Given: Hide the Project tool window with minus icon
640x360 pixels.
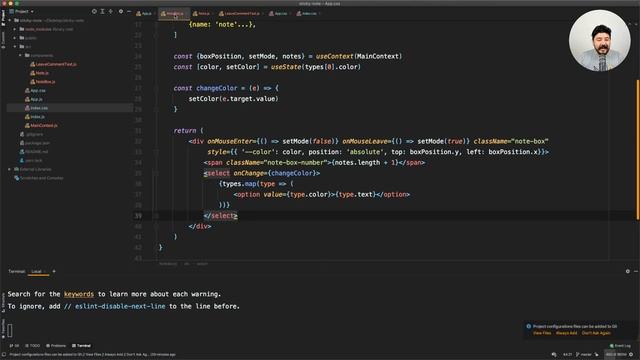Looking at the screenshot, I should tap(129, 11).
